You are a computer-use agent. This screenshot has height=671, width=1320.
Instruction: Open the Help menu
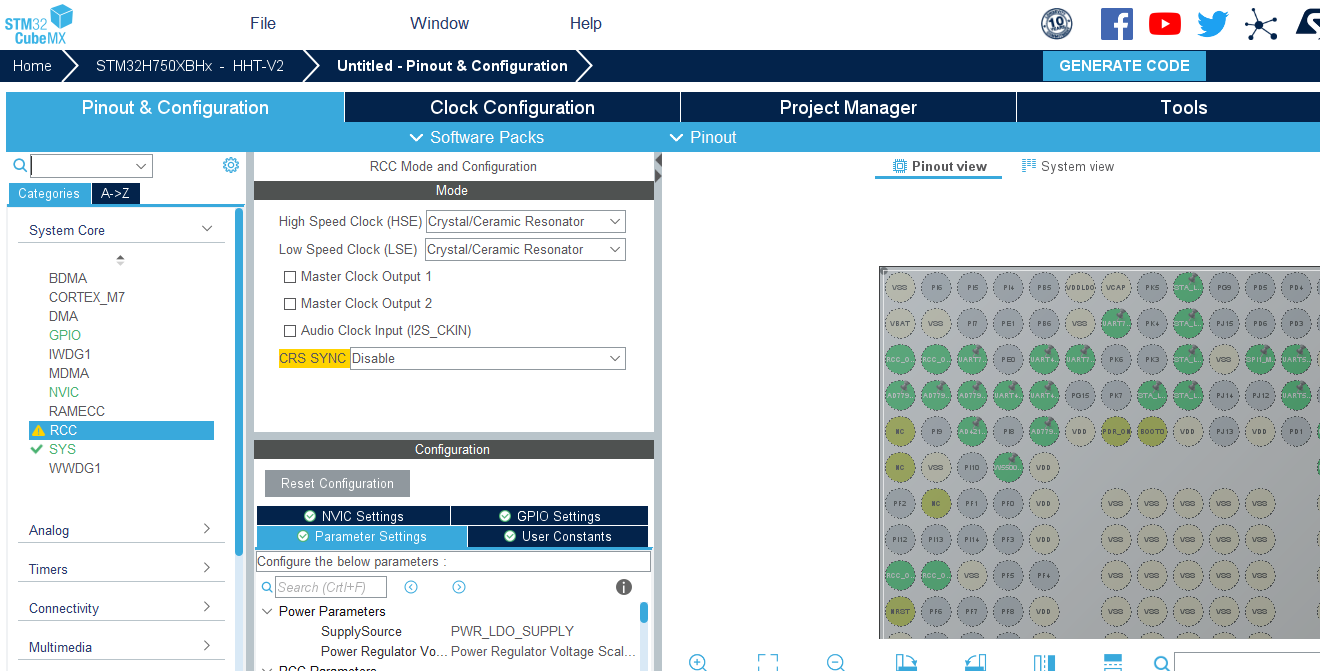coord(586,23)
